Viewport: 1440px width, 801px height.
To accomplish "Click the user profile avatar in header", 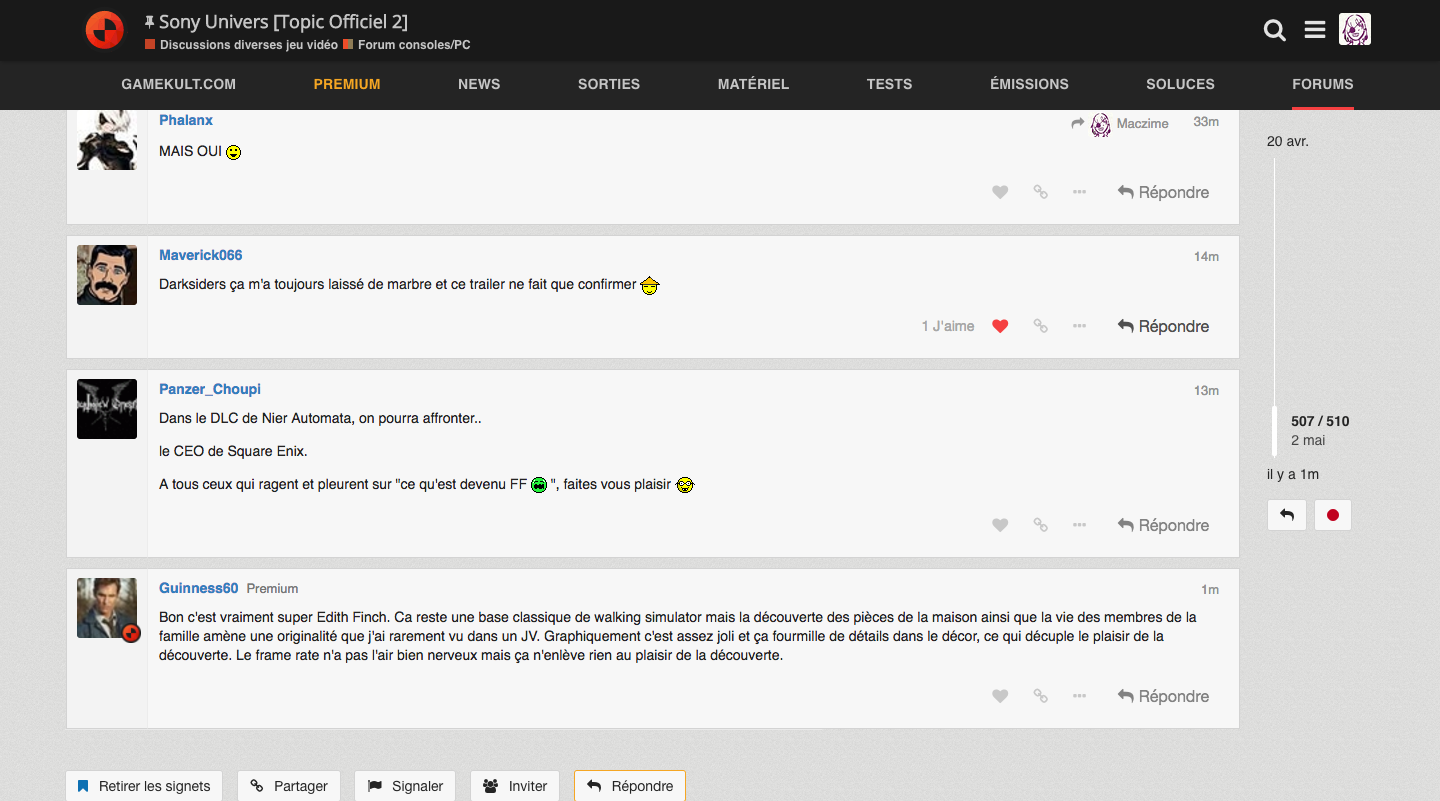I will (x=1354, y=30).
